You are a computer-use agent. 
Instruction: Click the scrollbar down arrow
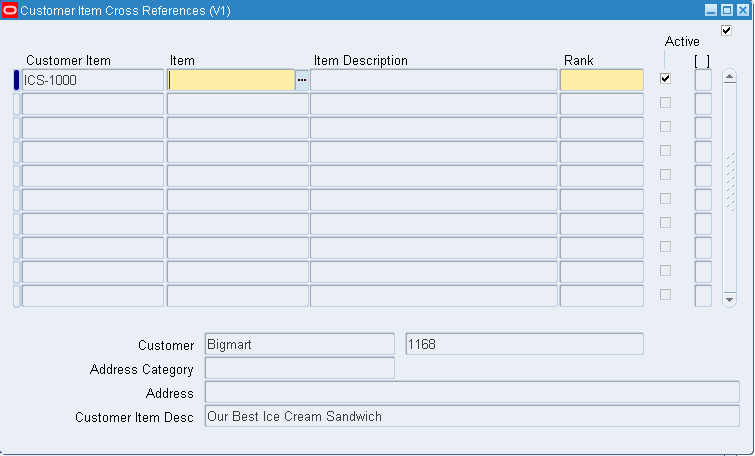729,299
